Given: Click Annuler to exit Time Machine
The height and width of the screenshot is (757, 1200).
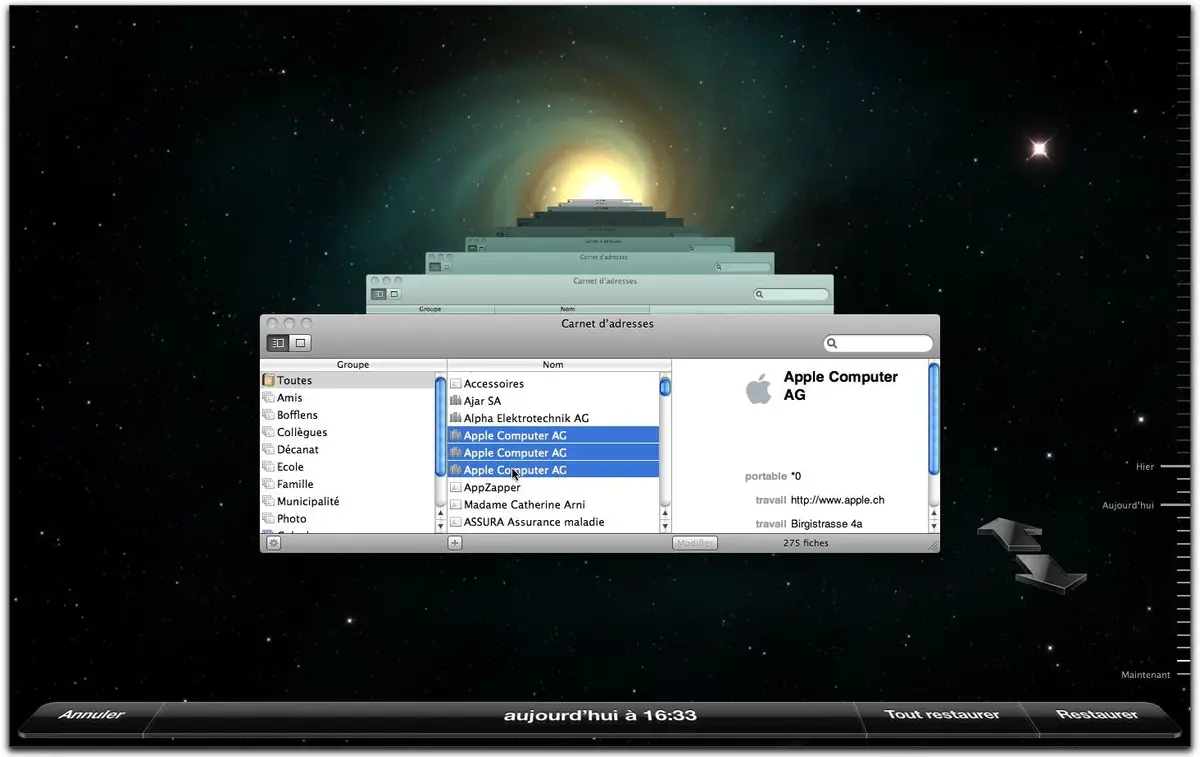Looking at the screenshot, I should 91,715.
